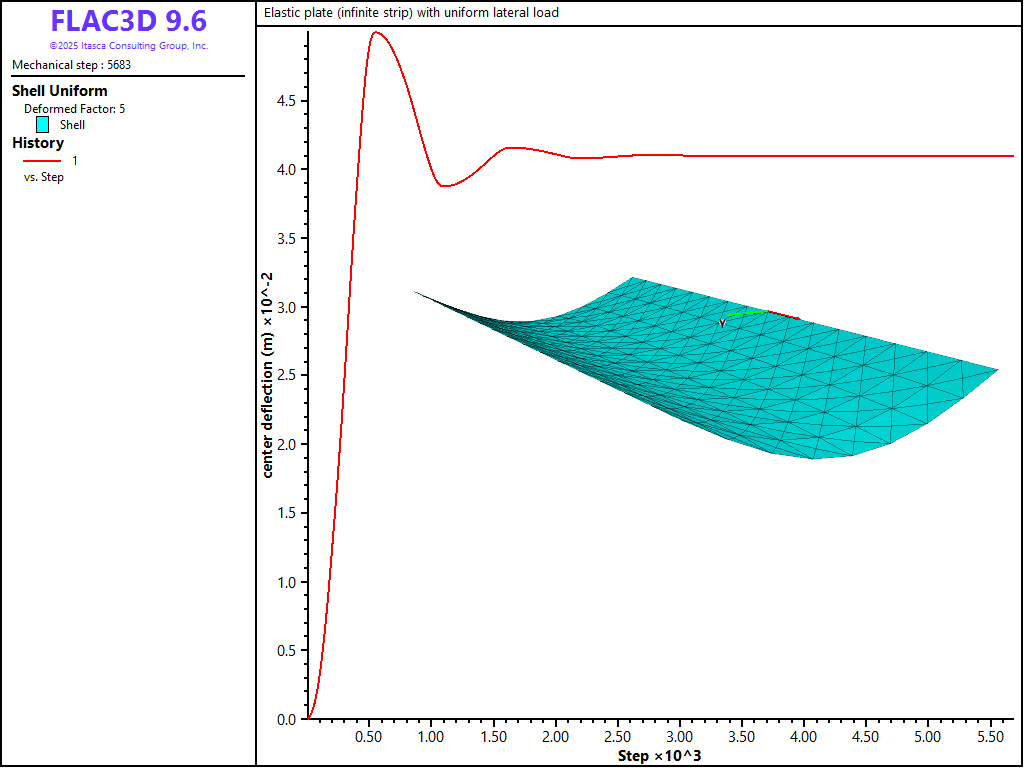The height and width of the screenshot is (768, 1024).
Task: Select the History legend heading
Action: click(38, 143)
